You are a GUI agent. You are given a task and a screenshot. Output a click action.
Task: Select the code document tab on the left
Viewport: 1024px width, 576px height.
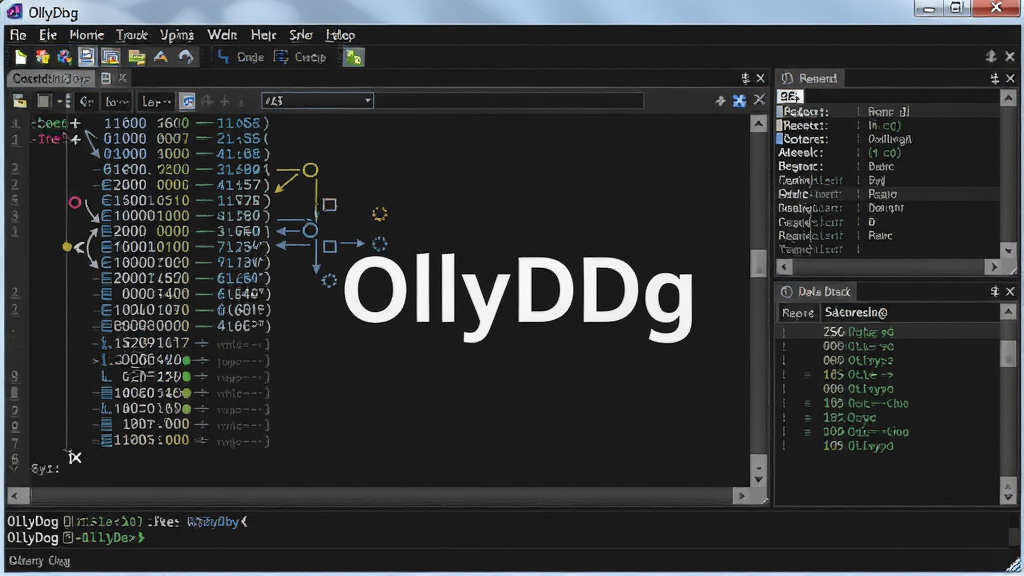click(51, 78)
